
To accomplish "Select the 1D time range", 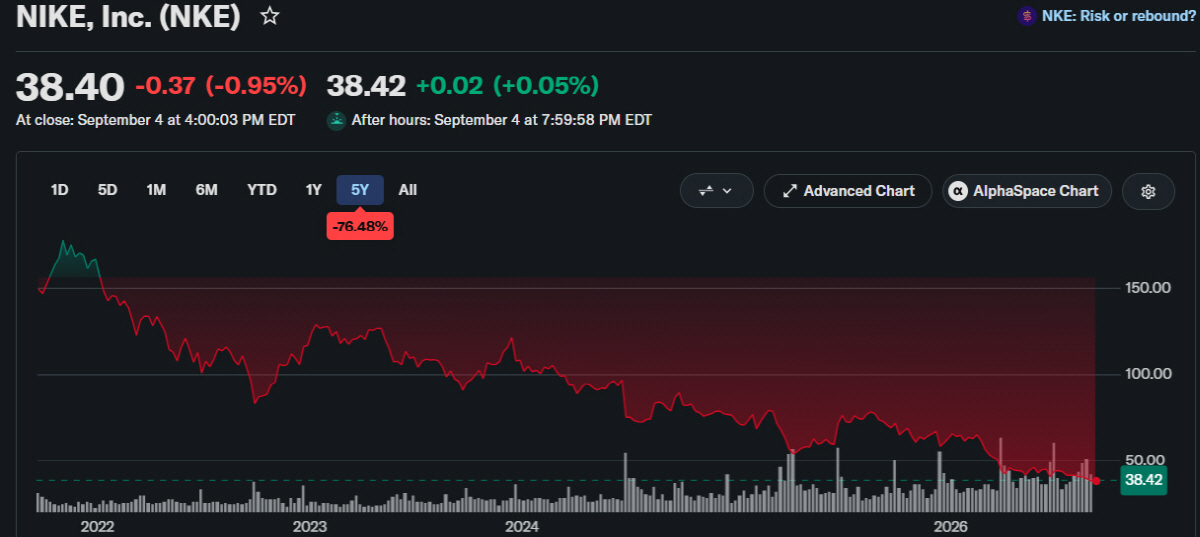I will pyautogui.click(x=60, y=190).
